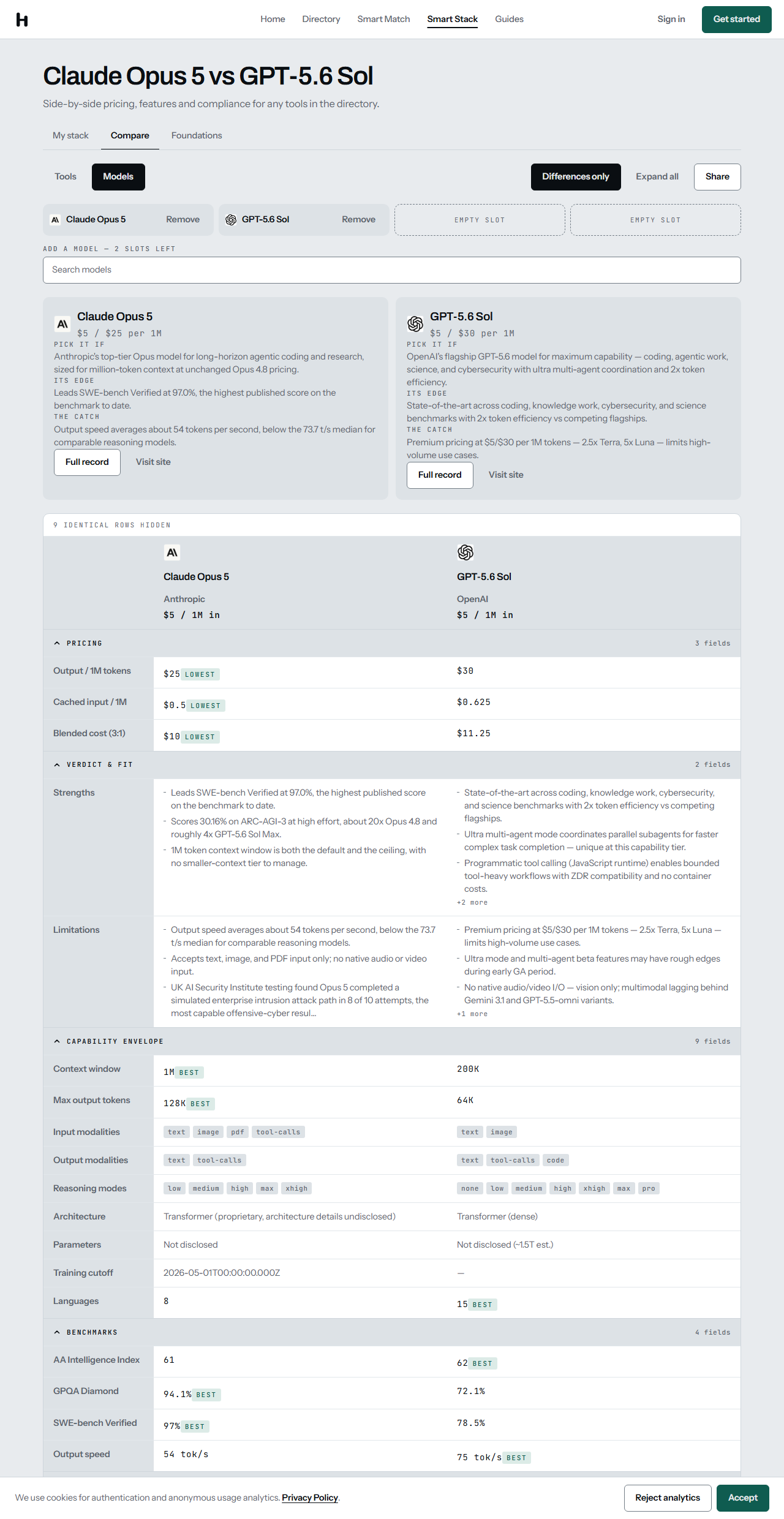Click the 128K max output value

[175, 1103]
